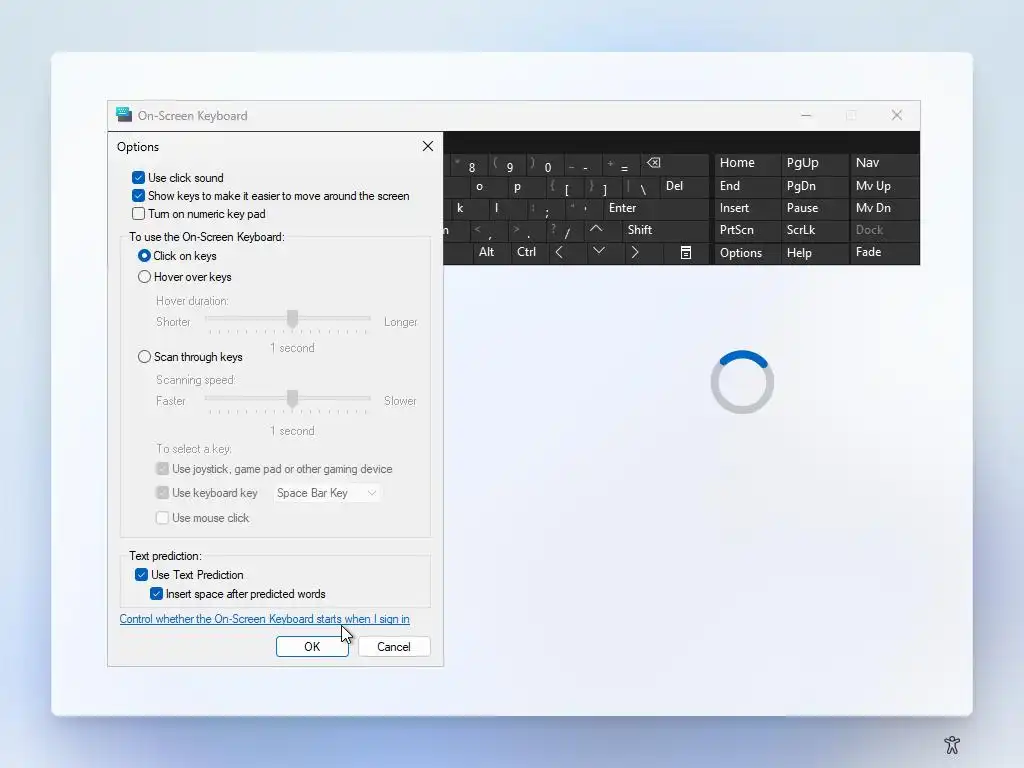Click the l key on keyboard

(x=507, y=208)
